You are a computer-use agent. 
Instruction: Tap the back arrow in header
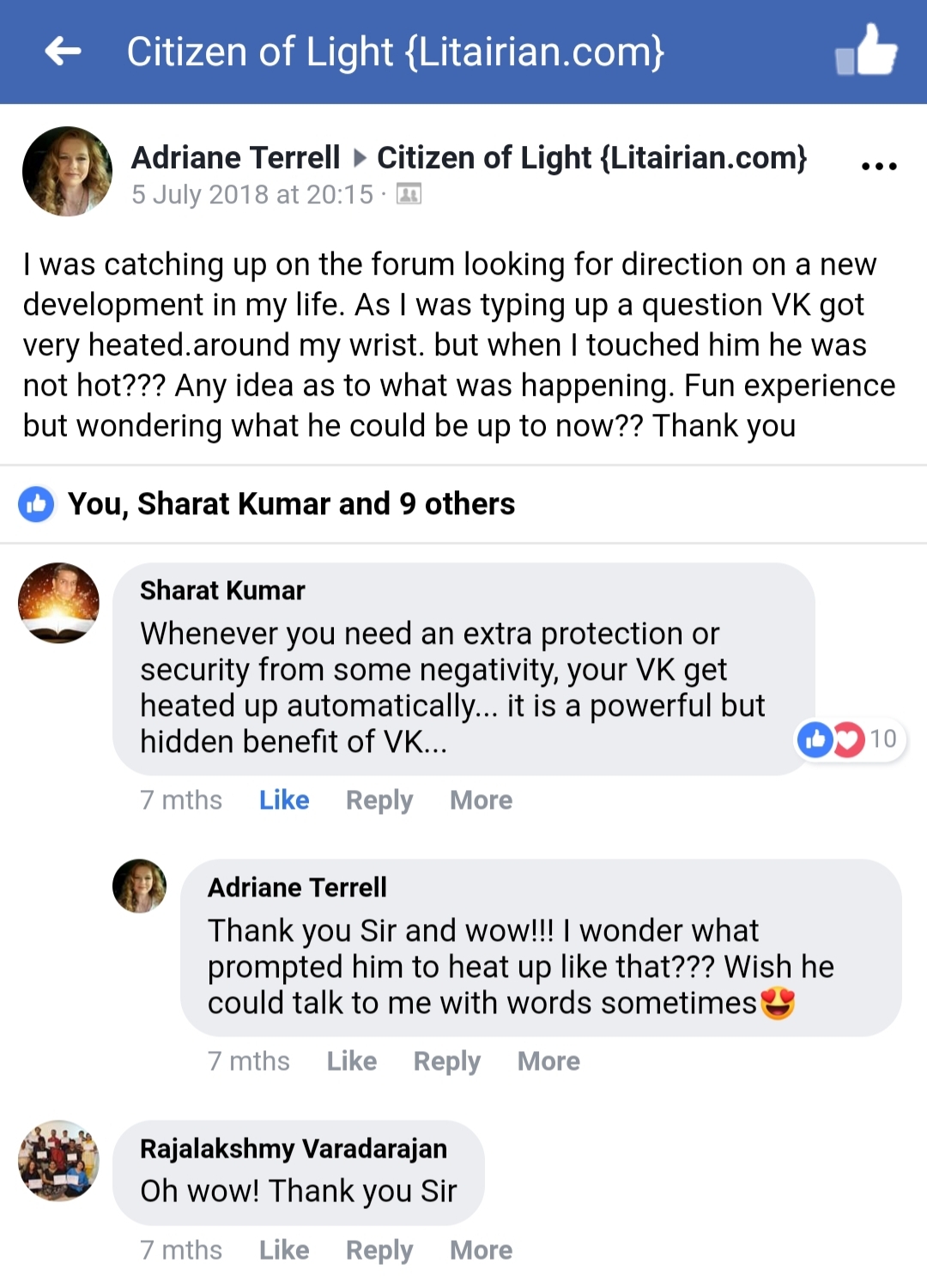tap(63, 52)
